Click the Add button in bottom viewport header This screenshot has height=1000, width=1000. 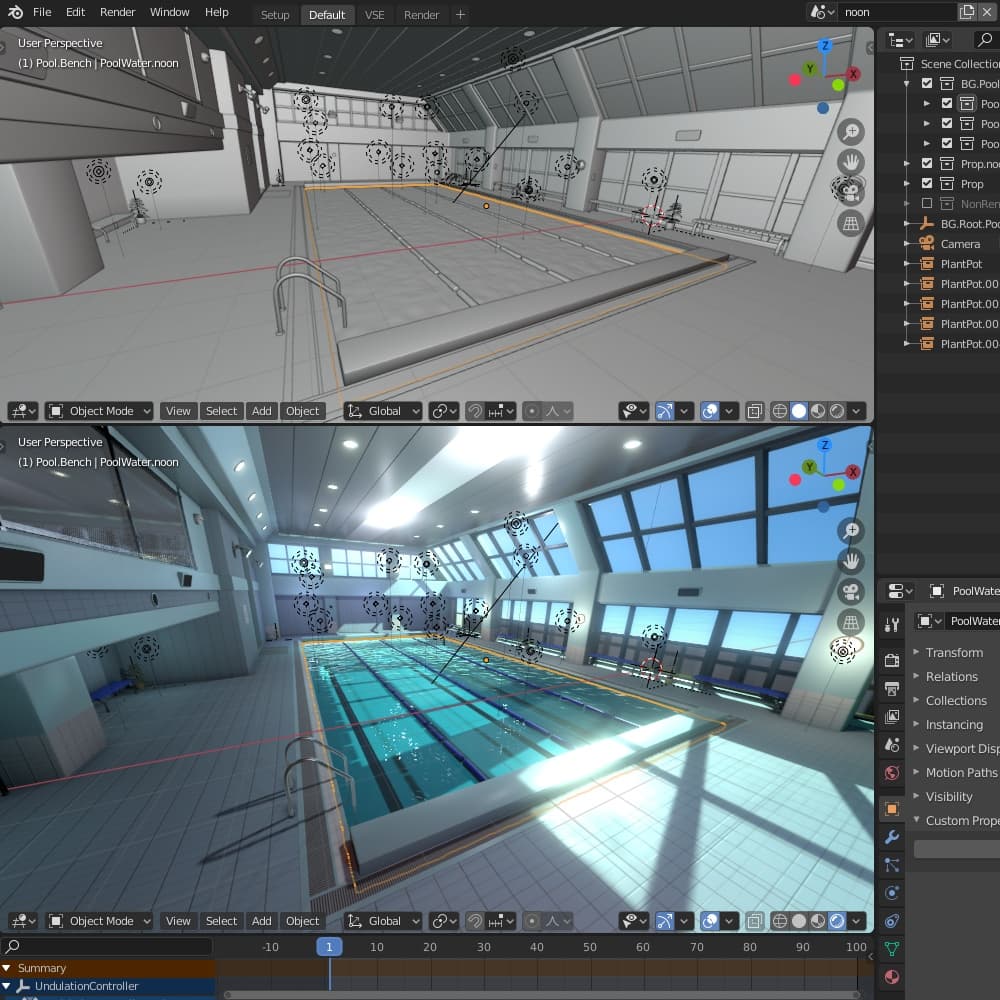pyautogui.click(x=261, y=921)
